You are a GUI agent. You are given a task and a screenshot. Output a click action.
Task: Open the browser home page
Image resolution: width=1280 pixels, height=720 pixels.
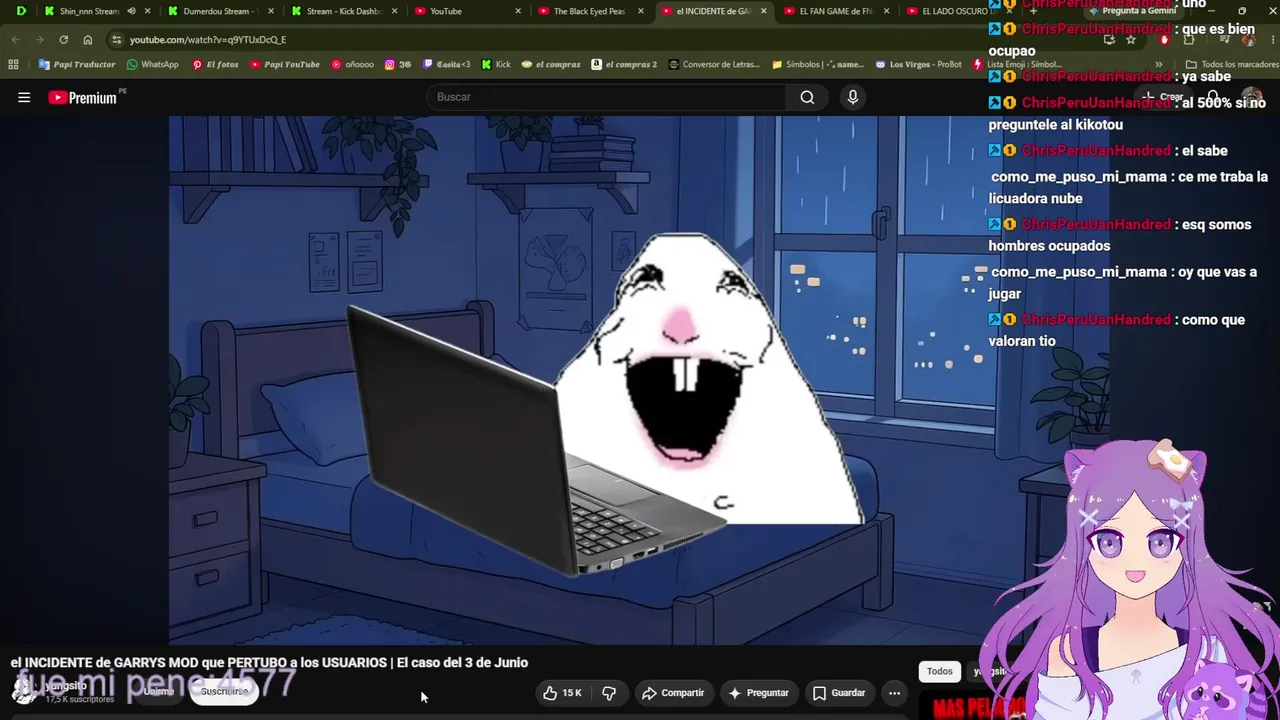pyautogui.click(x=88, y=39)
